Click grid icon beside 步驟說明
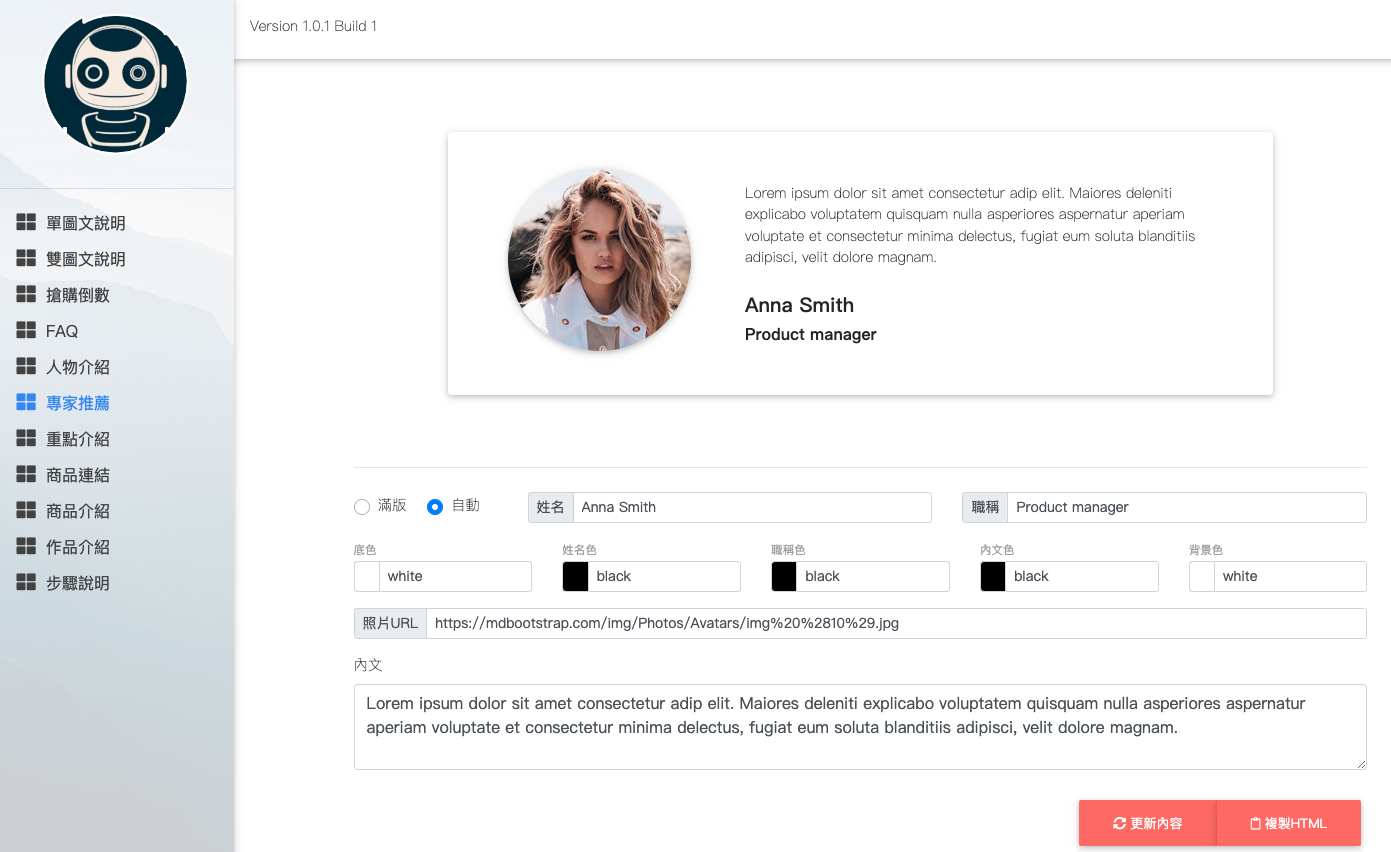 pyautogui.click(x=26, y=582)
